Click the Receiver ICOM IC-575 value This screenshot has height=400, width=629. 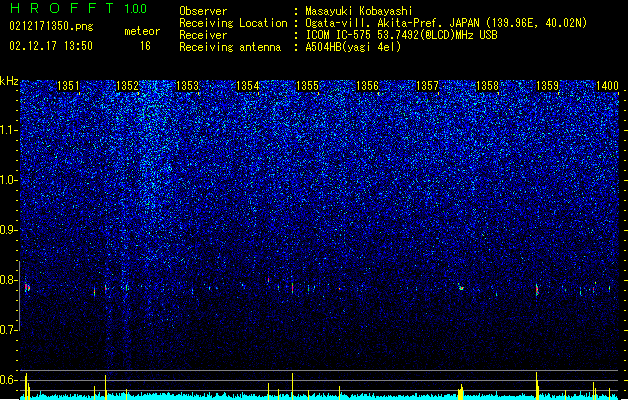[401, 35]
